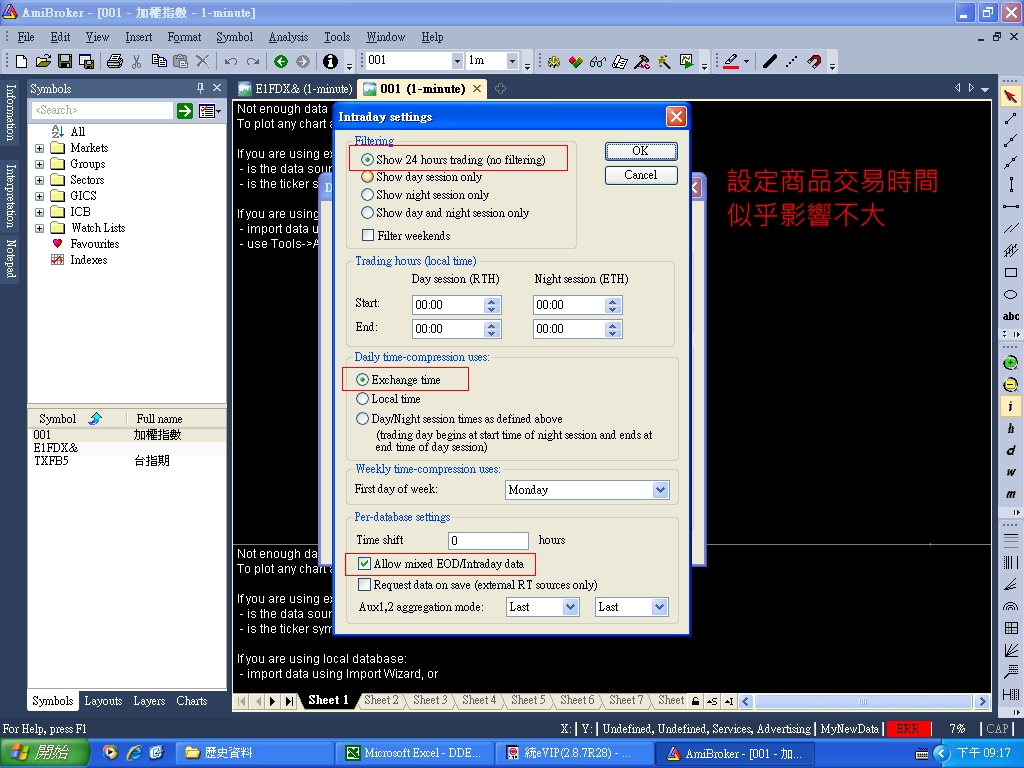Select Show day and night session only
The image size is (1024, 768).
[x=368, y=212]
